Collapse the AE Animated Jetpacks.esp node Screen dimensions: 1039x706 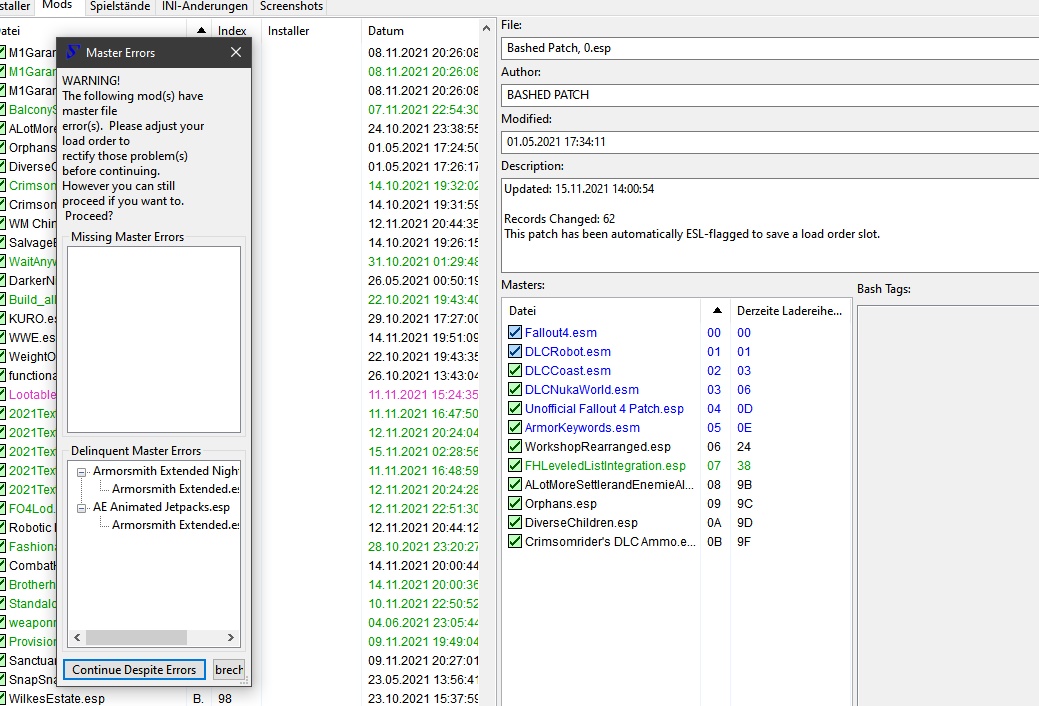82,507
